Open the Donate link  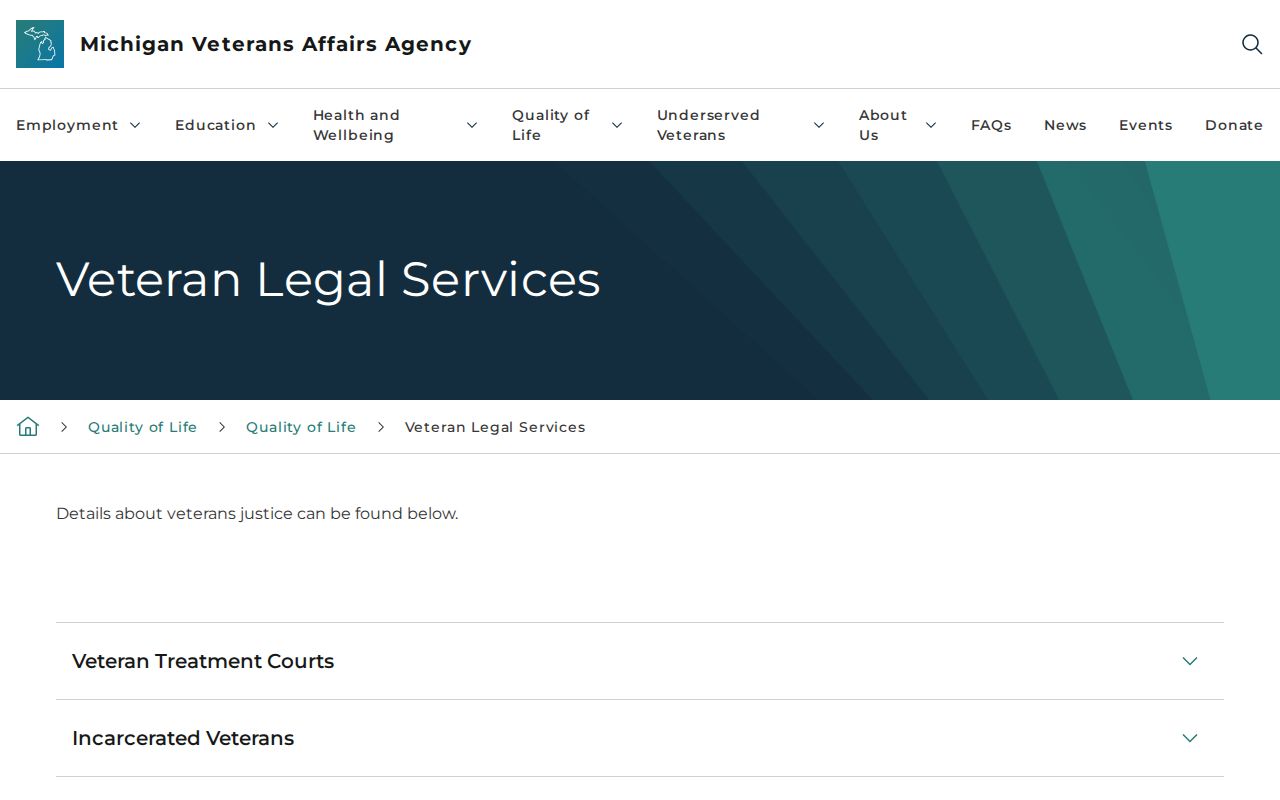pos(1234,125)
